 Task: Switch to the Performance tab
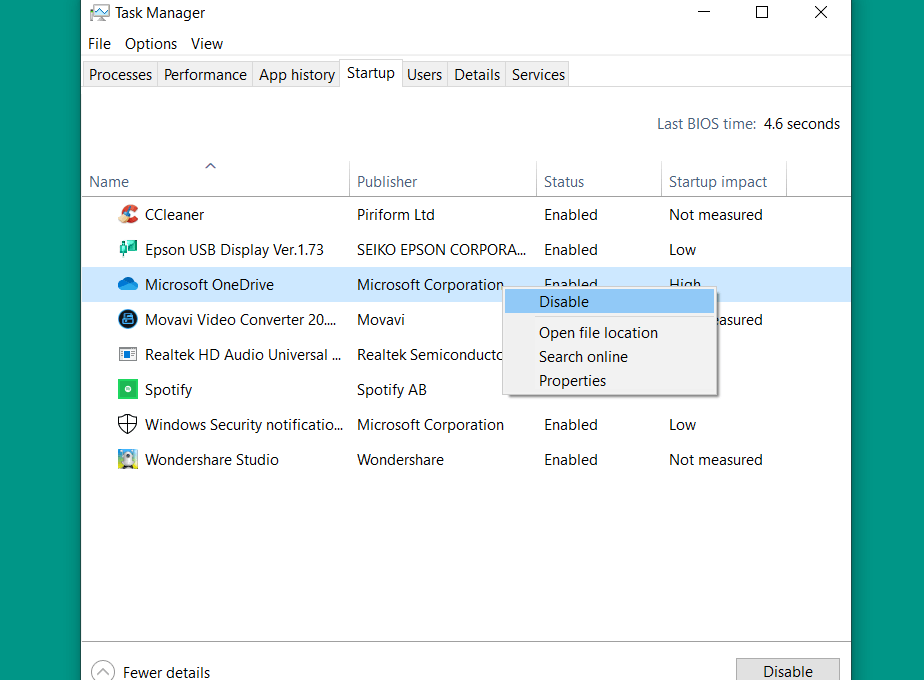205,75
